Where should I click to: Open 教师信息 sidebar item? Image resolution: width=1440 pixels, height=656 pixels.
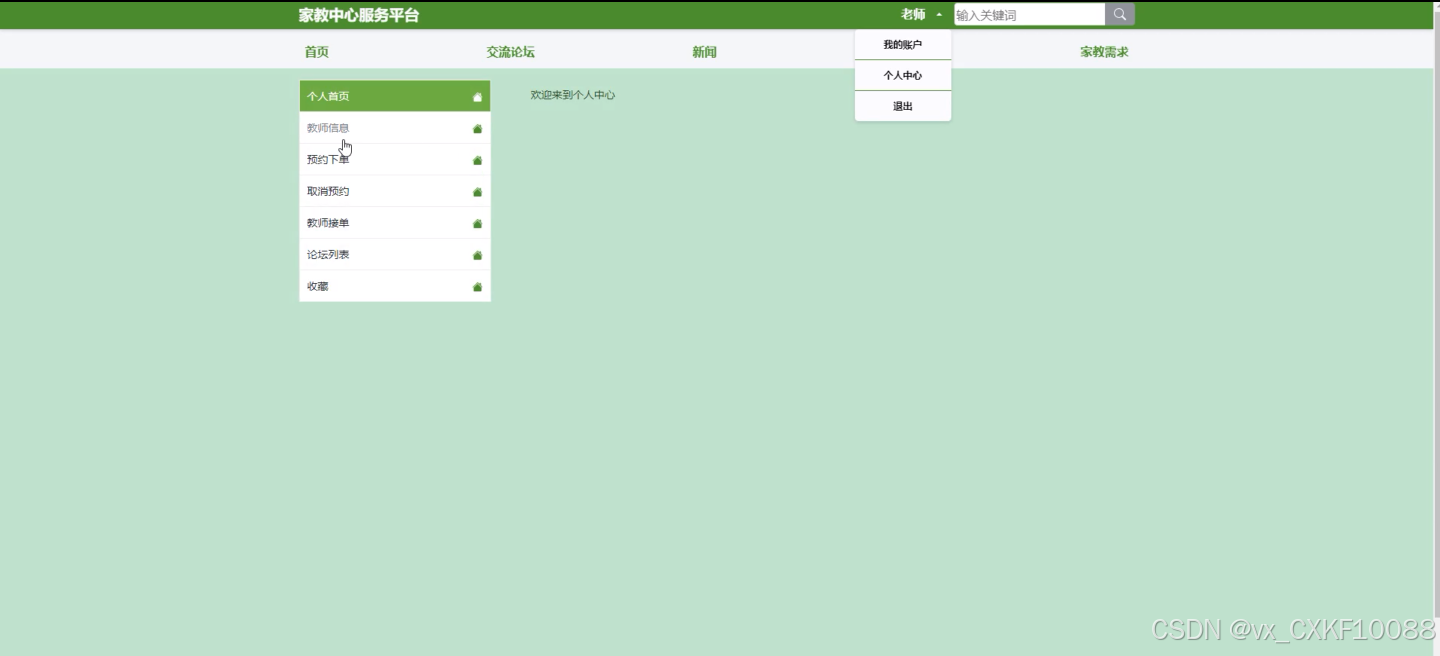(x=395, y=128)
